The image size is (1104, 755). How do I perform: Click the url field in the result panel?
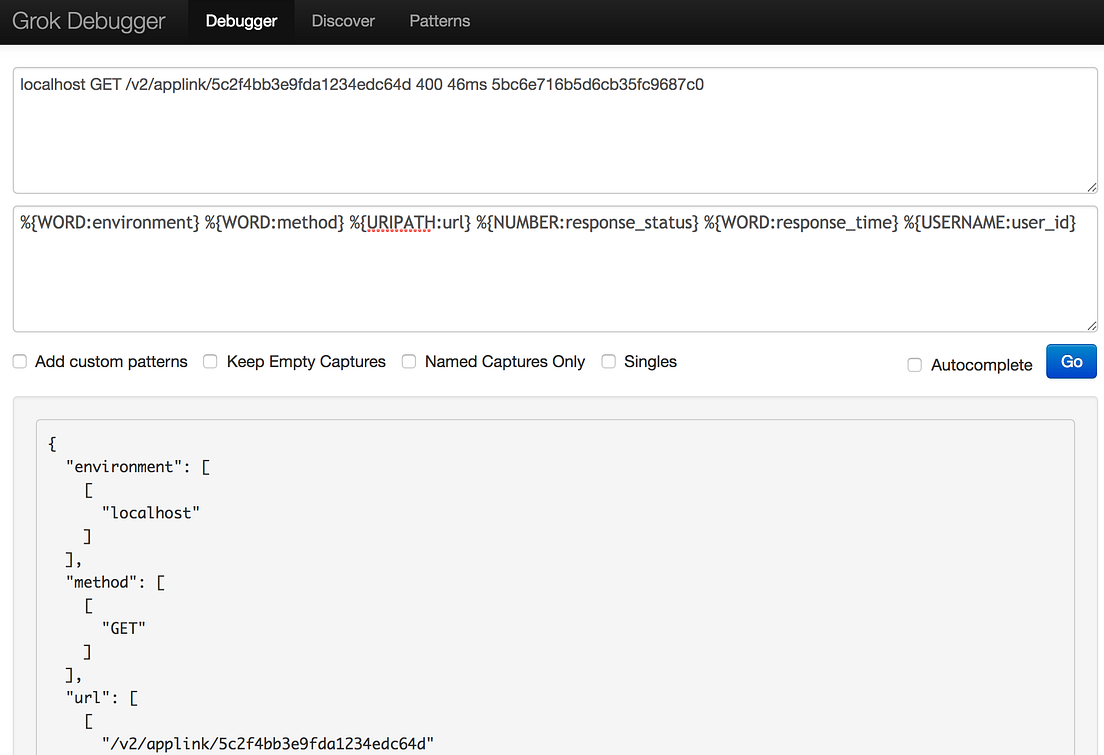point(87,697)
